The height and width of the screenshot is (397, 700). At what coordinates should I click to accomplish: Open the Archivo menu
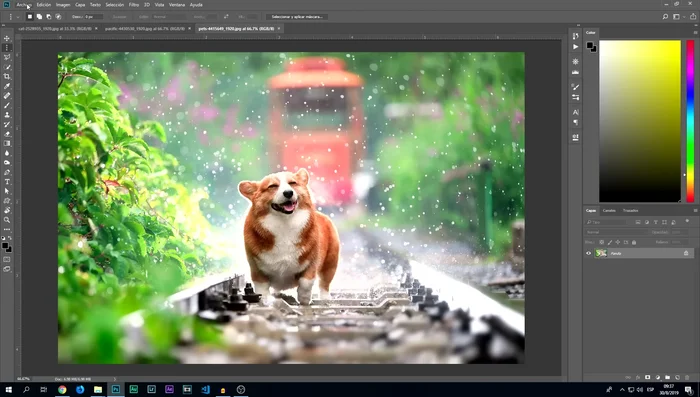24,5
